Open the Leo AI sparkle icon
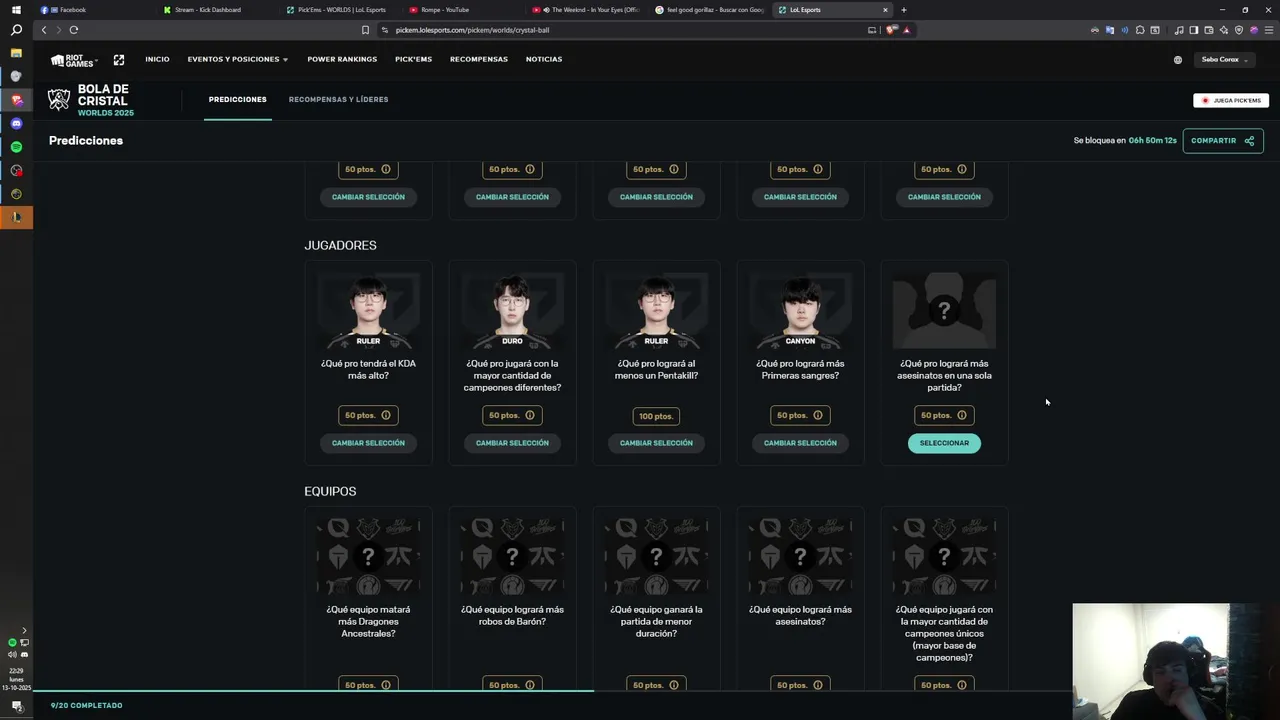1280x720 pixels. tap(1223, 30)
